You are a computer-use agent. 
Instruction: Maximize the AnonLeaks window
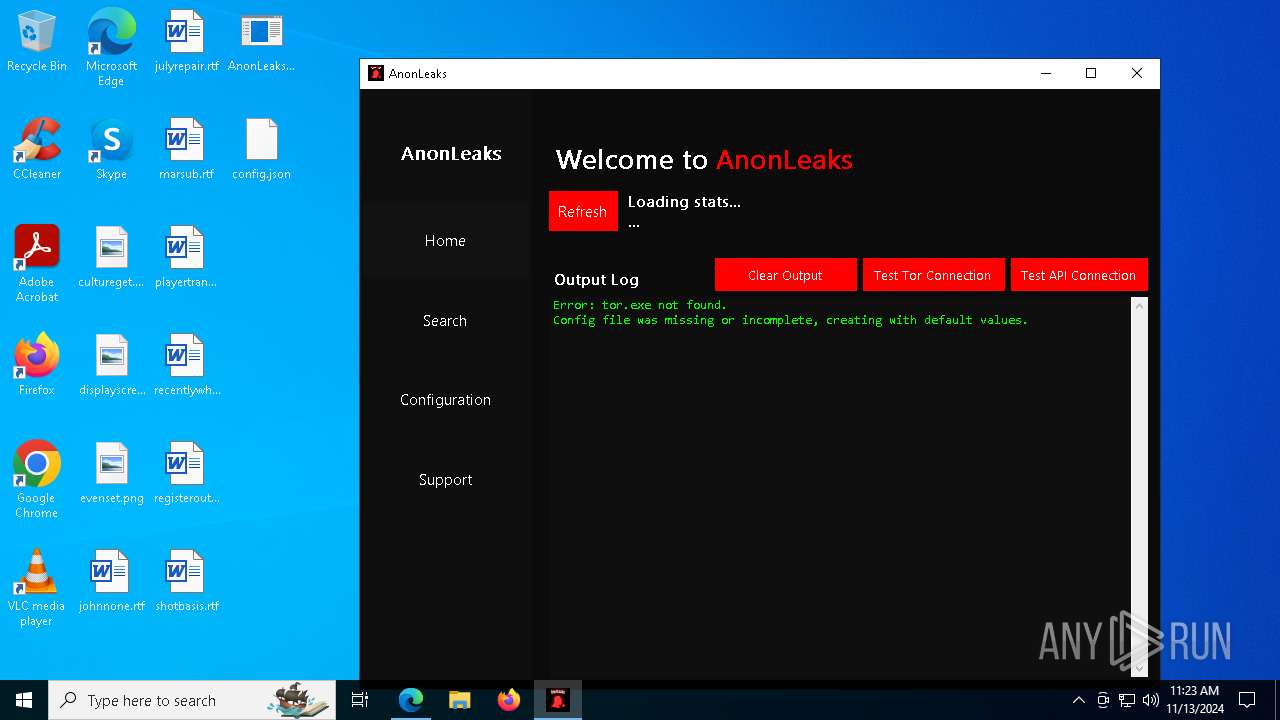pyautogui.click(x=1091, y=73)
